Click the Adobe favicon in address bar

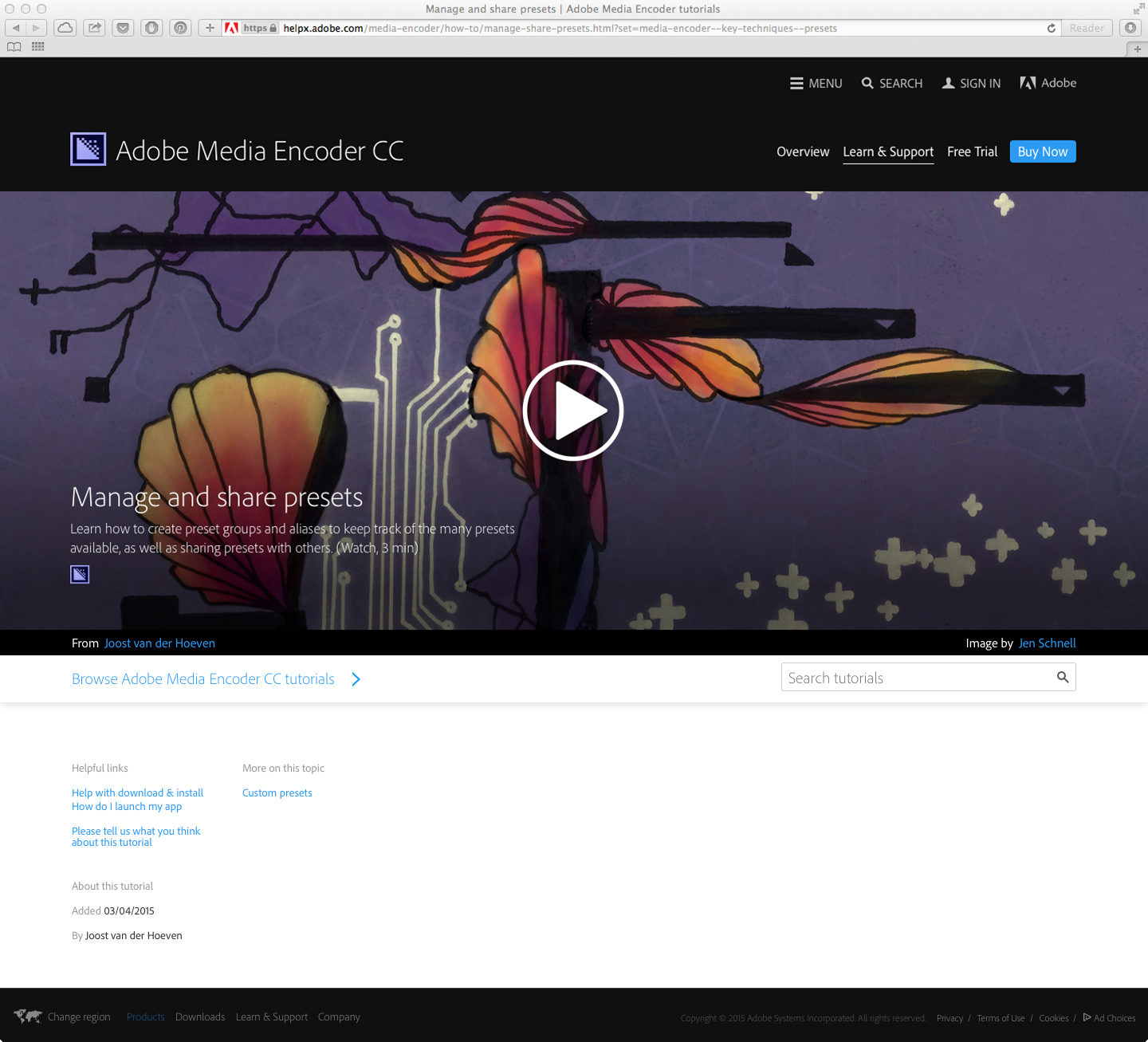point(232,28)
